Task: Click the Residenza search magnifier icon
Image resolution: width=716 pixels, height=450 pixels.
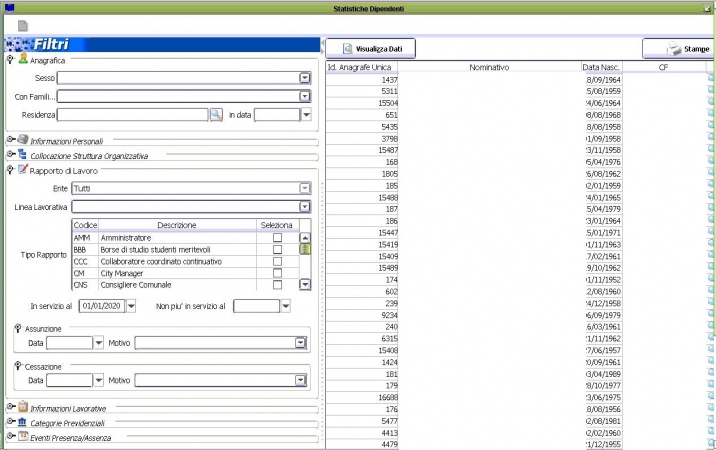Action: (x=215, y=115)
